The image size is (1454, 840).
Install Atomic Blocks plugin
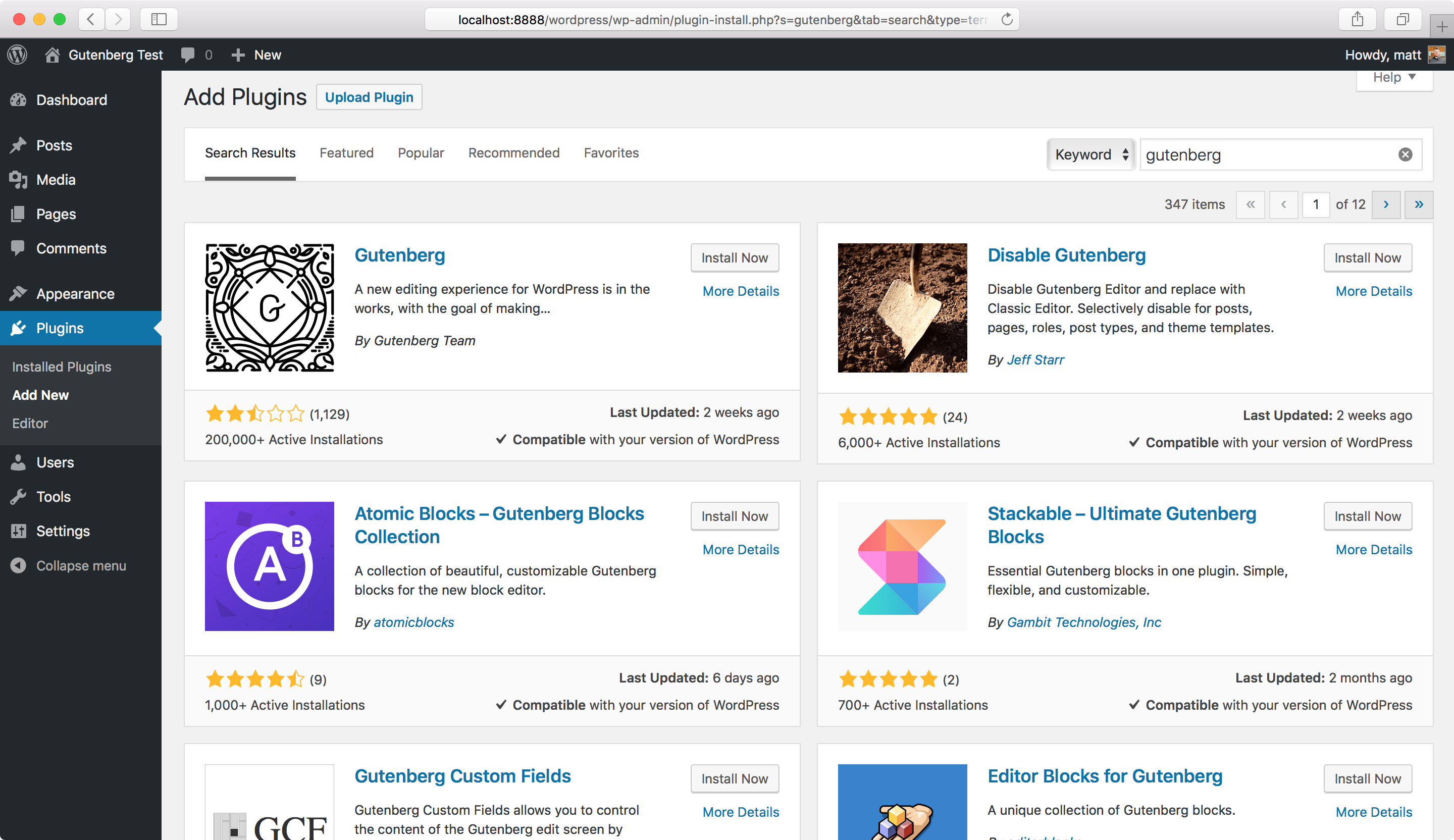pyautogui.click(x=735, y=516)
